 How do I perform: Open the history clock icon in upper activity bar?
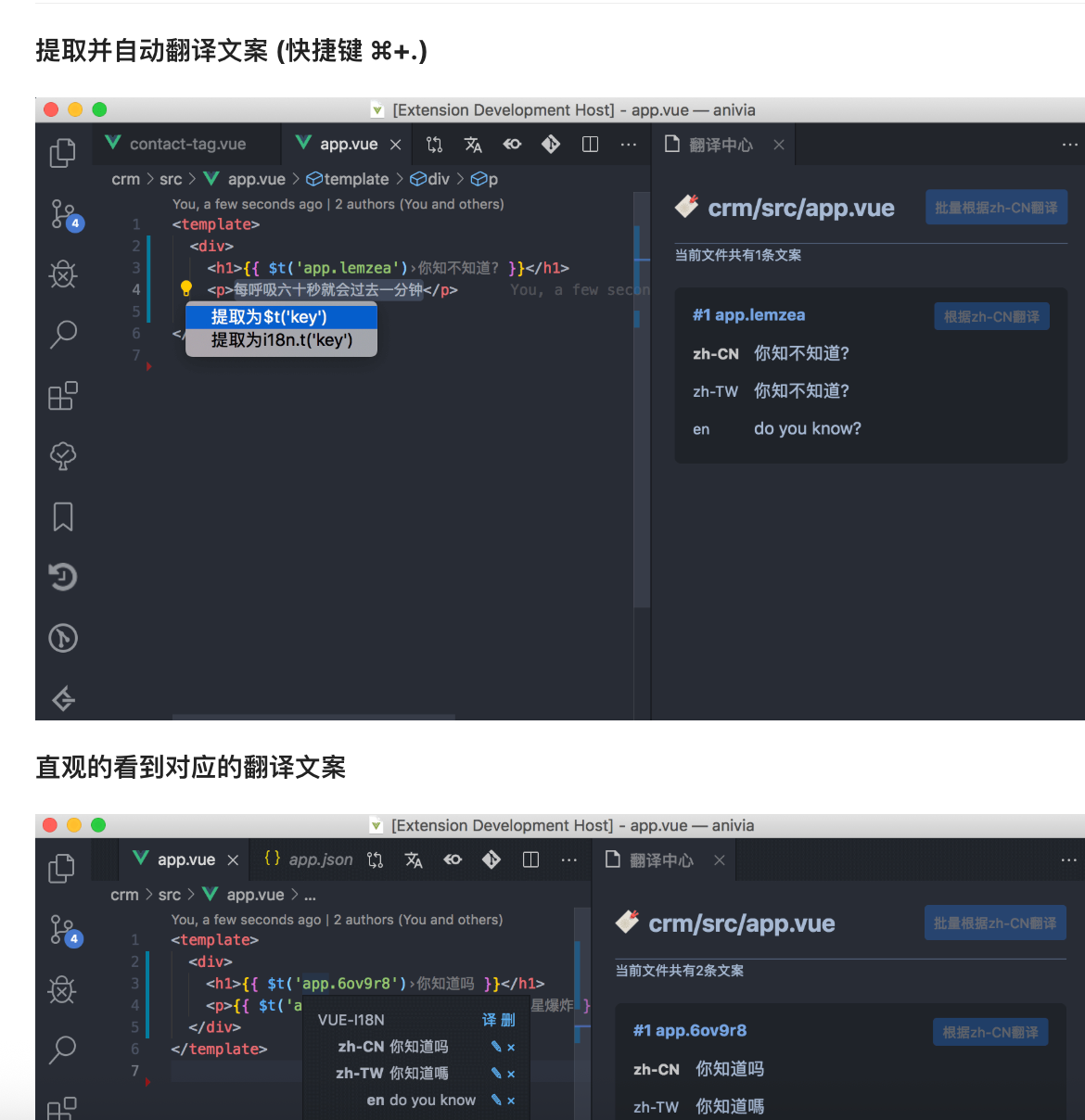(x=63, y=577)
